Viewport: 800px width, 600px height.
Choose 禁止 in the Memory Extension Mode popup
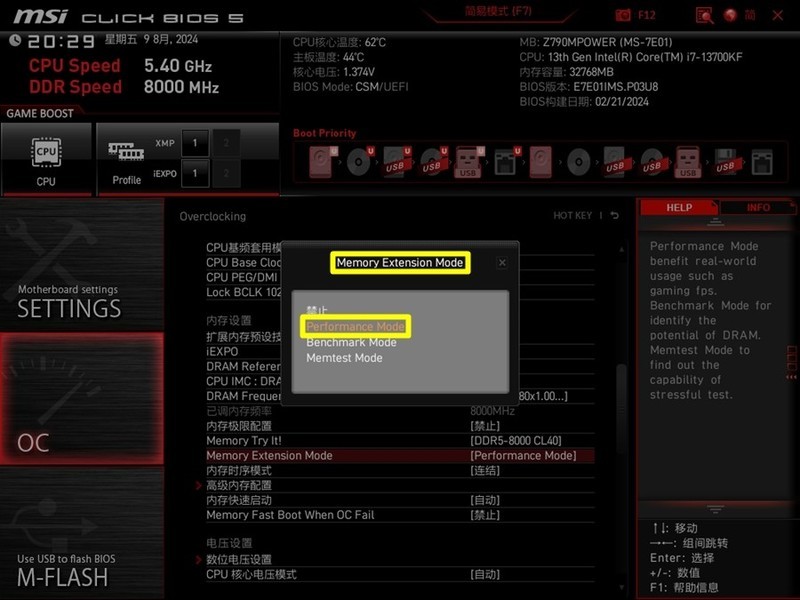point(317,310)
